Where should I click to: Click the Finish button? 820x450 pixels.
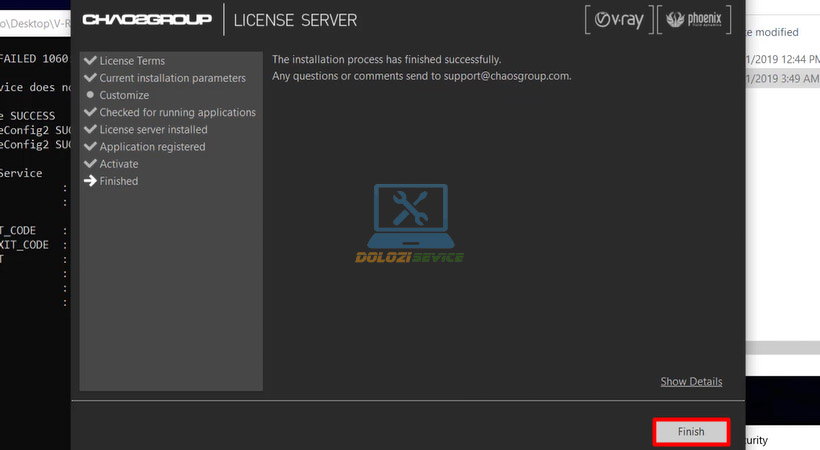point(691,432)
